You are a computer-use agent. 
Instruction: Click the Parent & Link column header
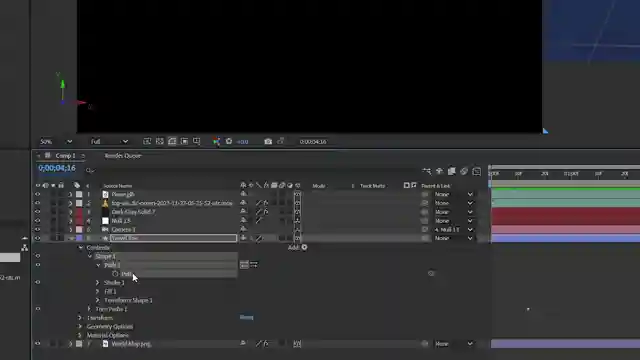coord(436,186)
